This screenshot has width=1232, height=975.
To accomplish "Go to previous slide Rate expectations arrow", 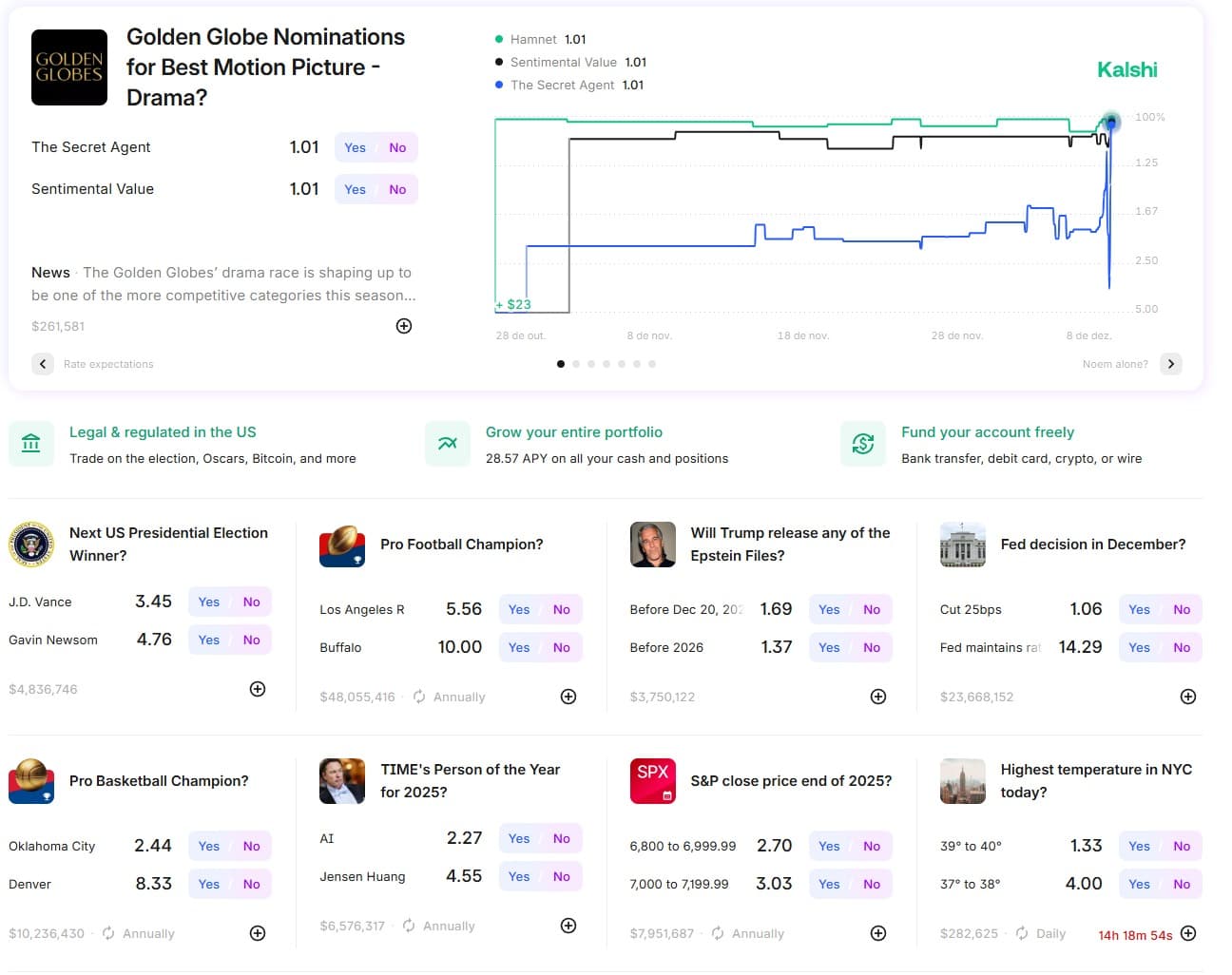I will 43,364.
